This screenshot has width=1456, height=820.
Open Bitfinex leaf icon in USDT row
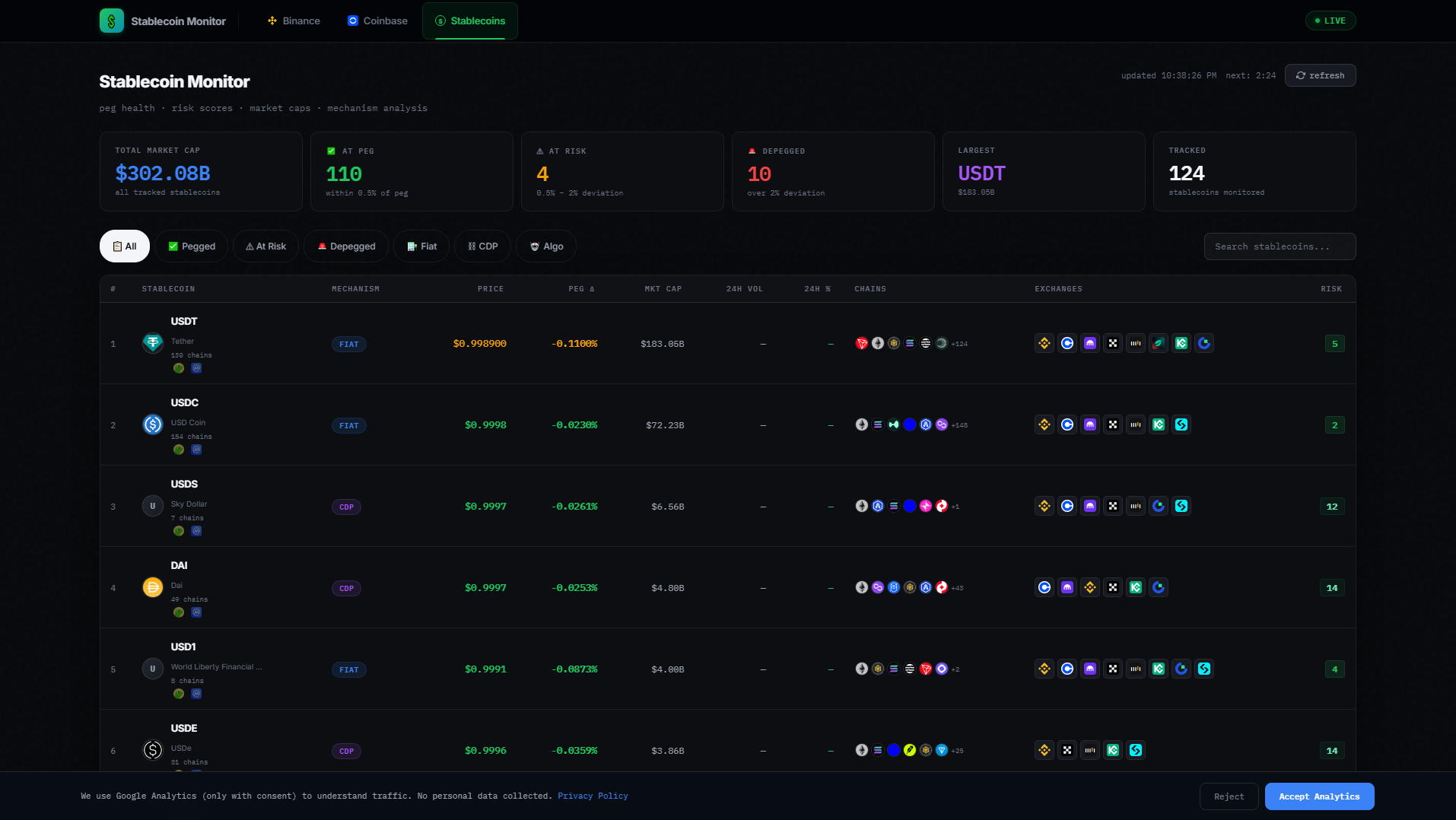pyautogui.click(x=1159, y=343)
